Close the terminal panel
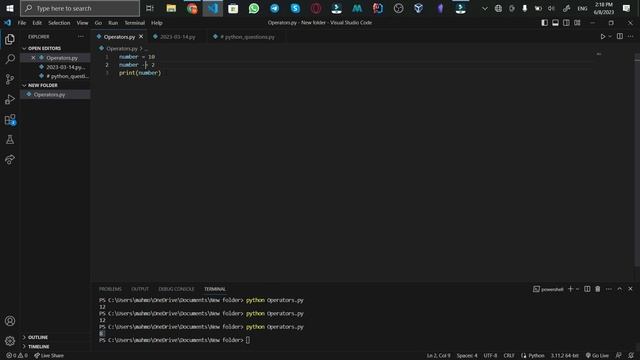Image resolution: width=640 pixels, height=360 pixels. (630, 289)
